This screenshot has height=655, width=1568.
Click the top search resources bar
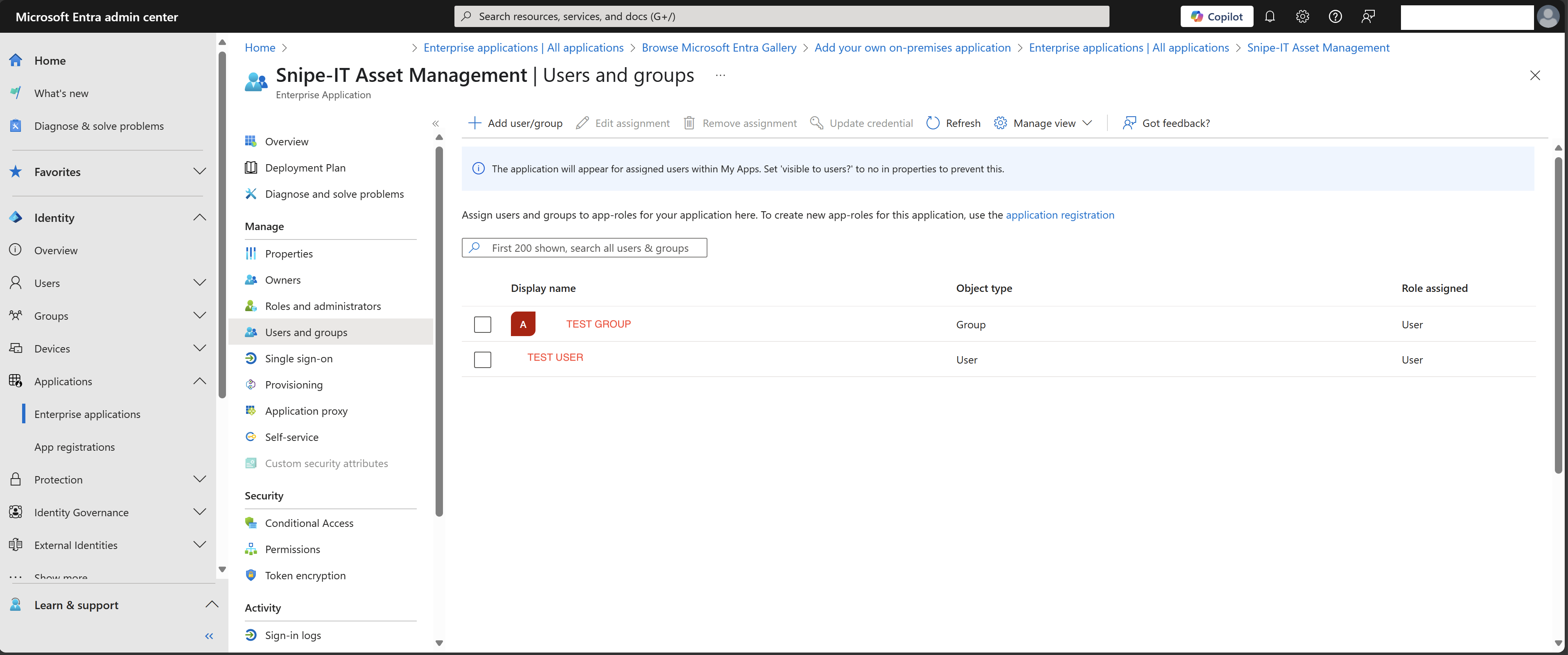coord(782,16)
